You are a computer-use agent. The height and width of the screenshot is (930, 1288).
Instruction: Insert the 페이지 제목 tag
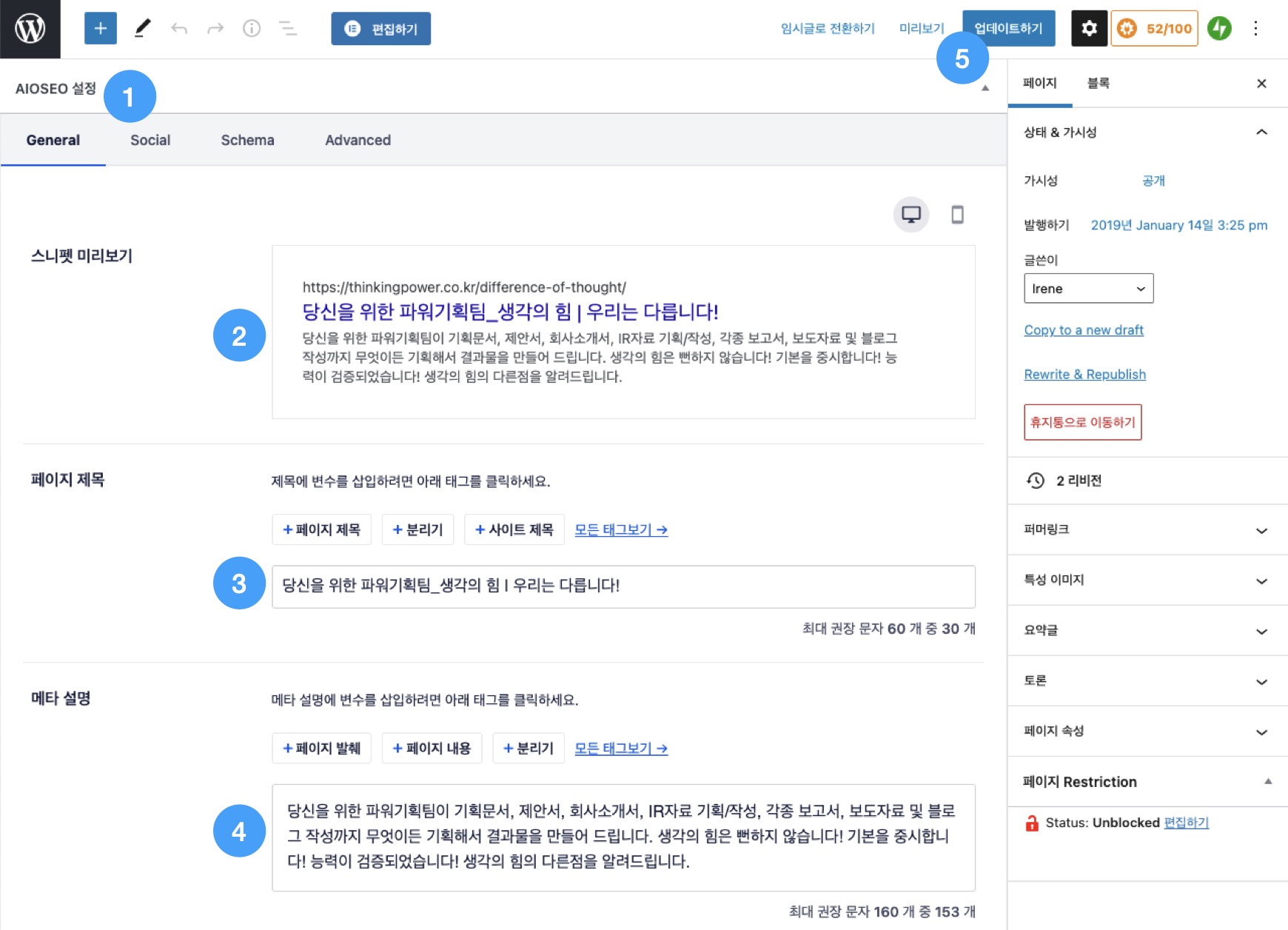321,529
